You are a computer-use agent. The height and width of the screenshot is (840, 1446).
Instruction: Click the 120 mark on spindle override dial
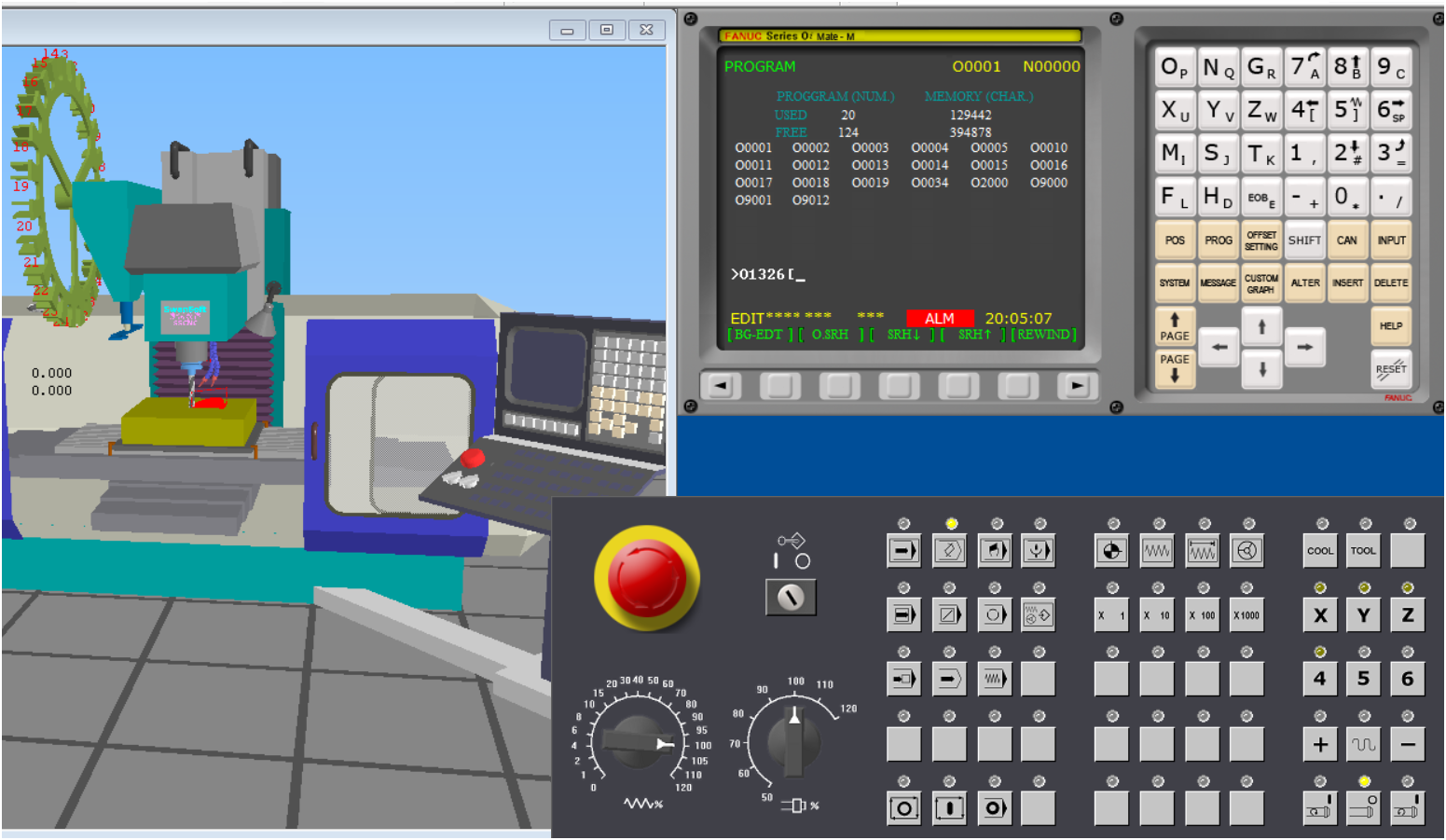click(848, 709)
